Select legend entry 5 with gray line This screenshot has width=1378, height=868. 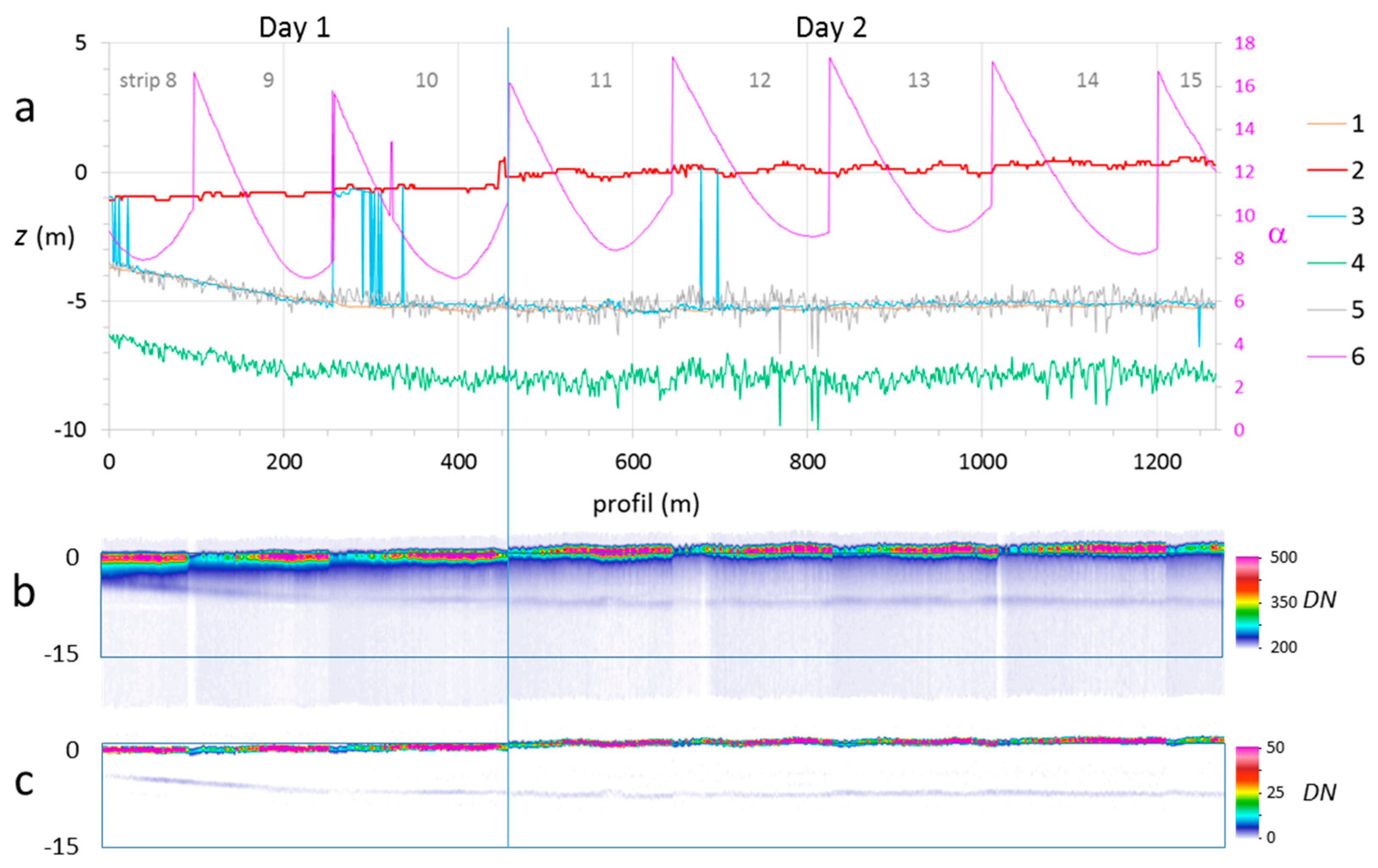tap(1336, 310)
